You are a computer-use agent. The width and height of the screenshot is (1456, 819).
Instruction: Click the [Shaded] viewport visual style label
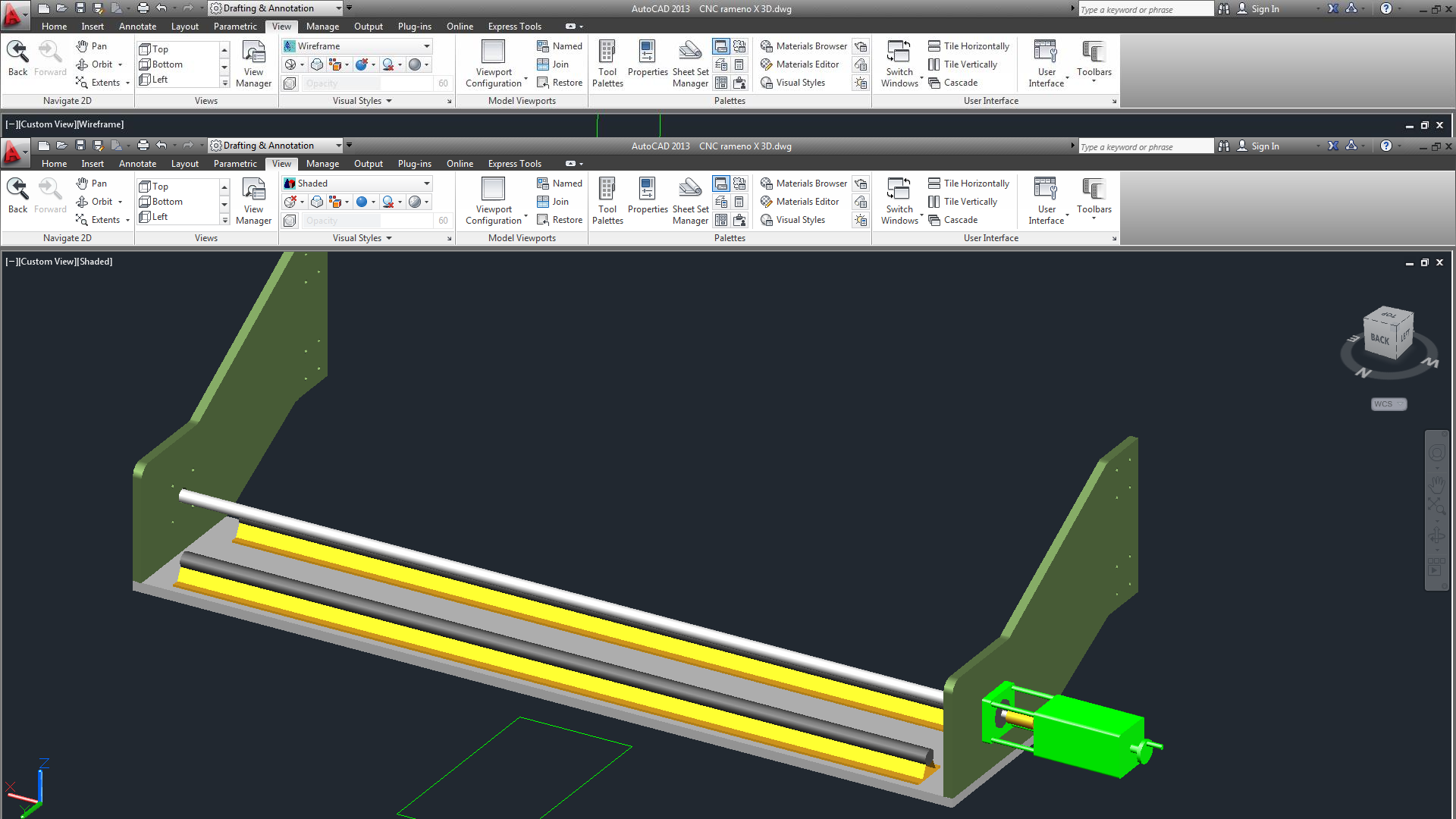click(96, 262)
